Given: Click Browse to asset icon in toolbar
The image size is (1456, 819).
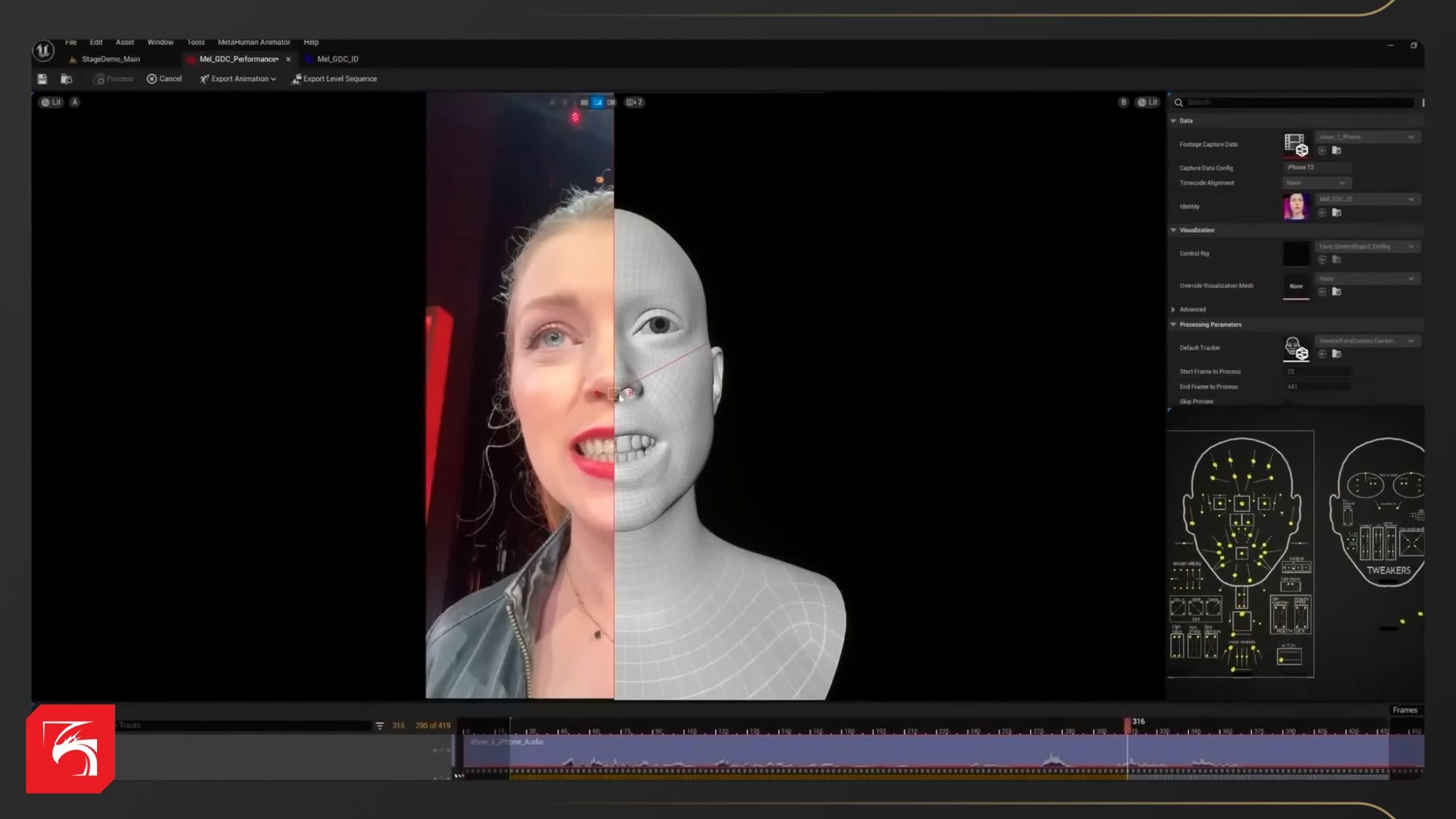Looking at the screenshot, I should click(x=67, y=79).
